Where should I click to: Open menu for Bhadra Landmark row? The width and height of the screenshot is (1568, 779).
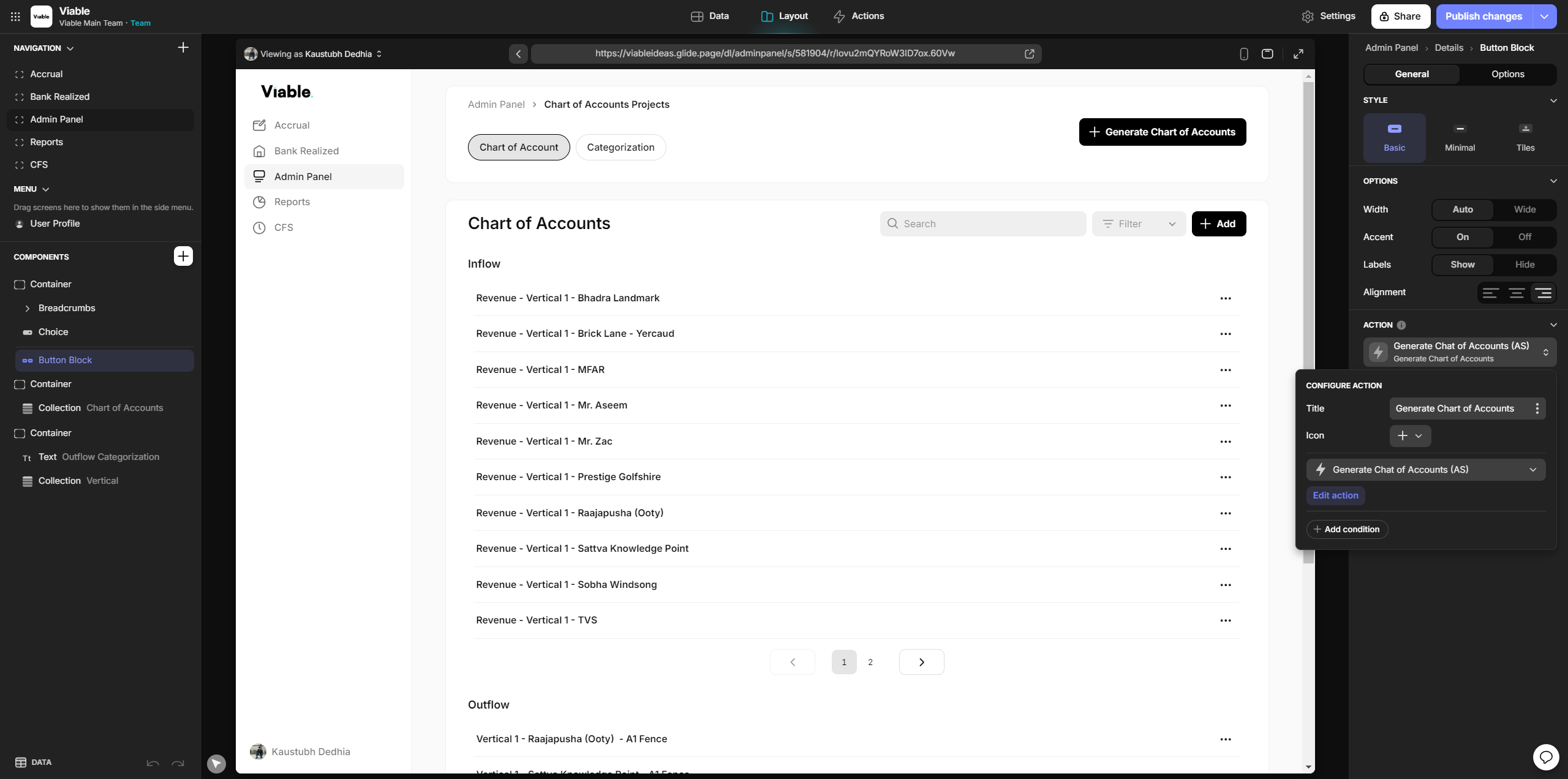pyautogui.click(x=1225, y=298)
